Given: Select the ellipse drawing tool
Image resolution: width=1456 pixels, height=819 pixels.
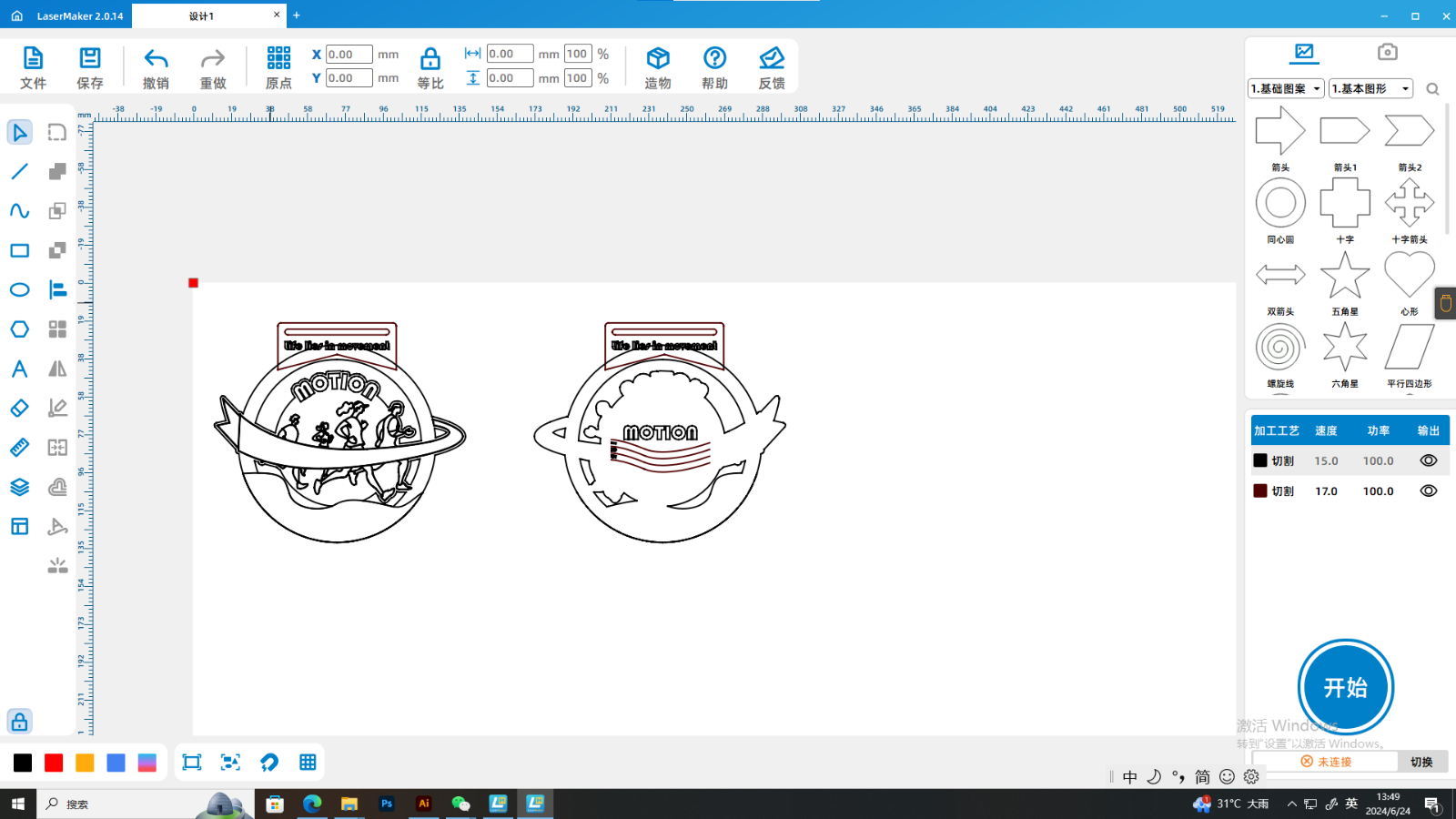Looking at the screenshot, I should [19, 290].
